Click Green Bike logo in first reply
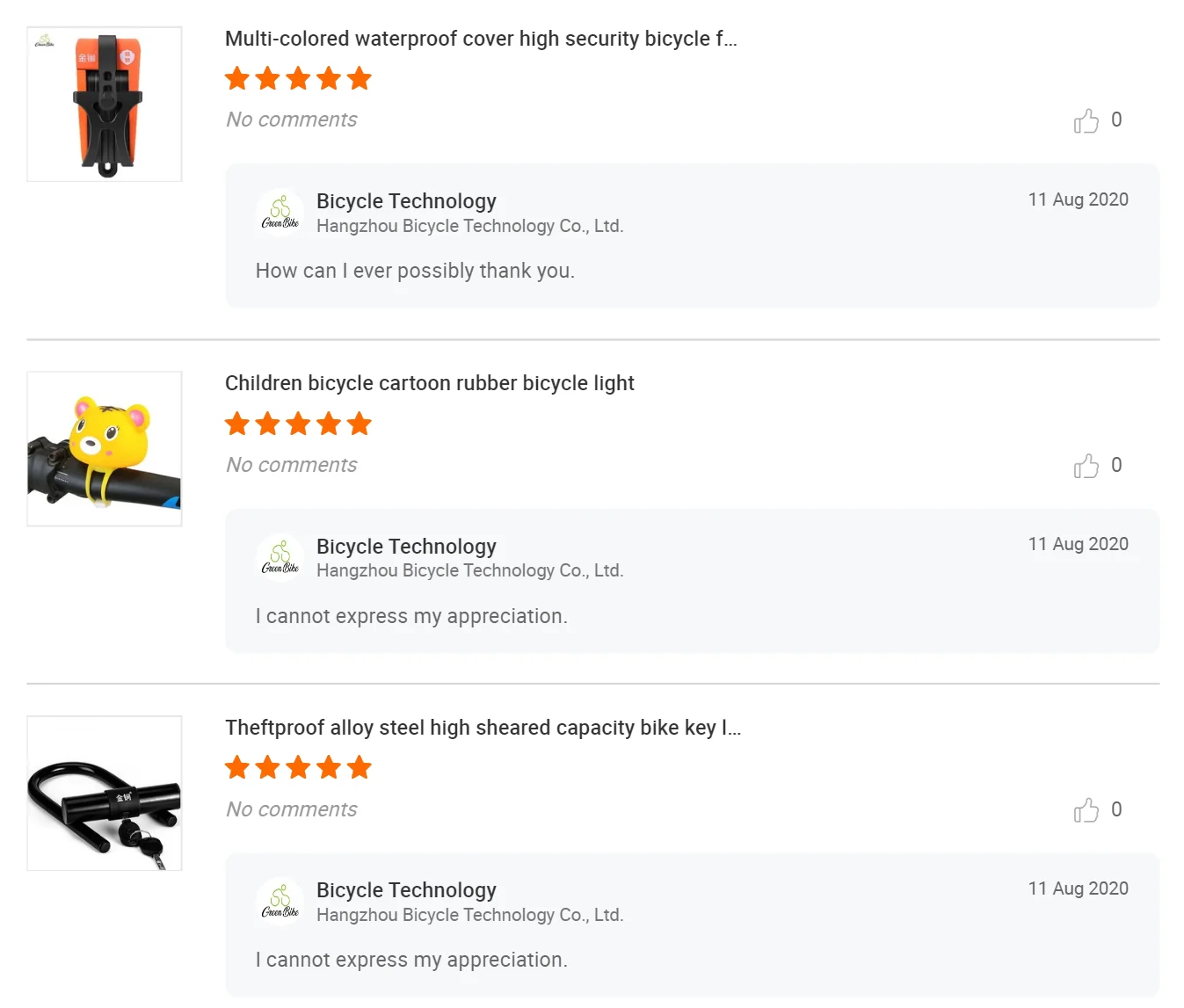This screenshot has width=1184, height=1008. coord(280,213)
